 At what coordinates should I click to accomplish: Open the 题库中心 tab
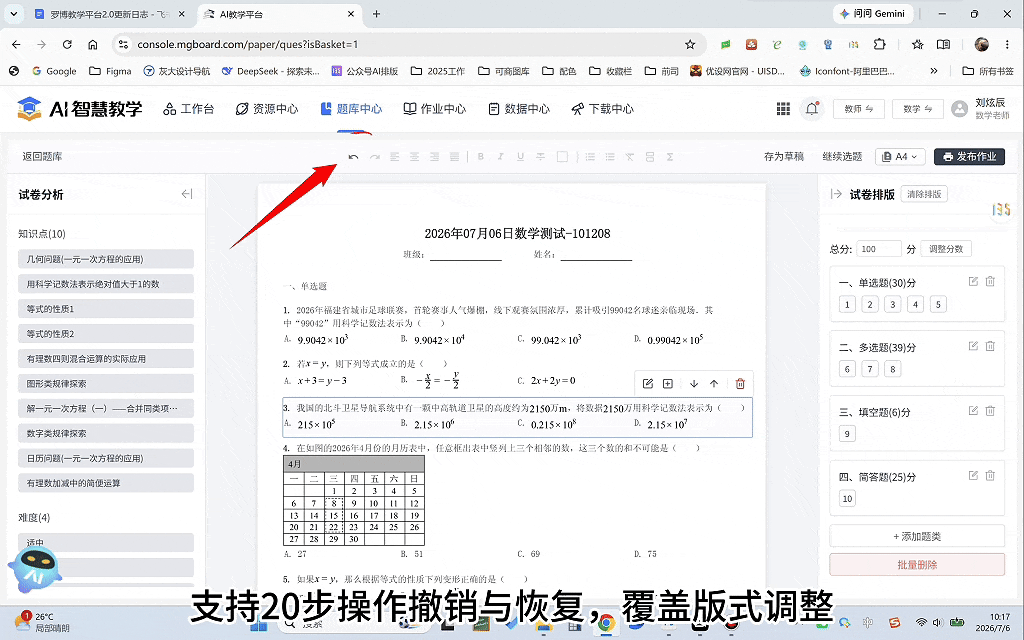click(x=351, y=109)
